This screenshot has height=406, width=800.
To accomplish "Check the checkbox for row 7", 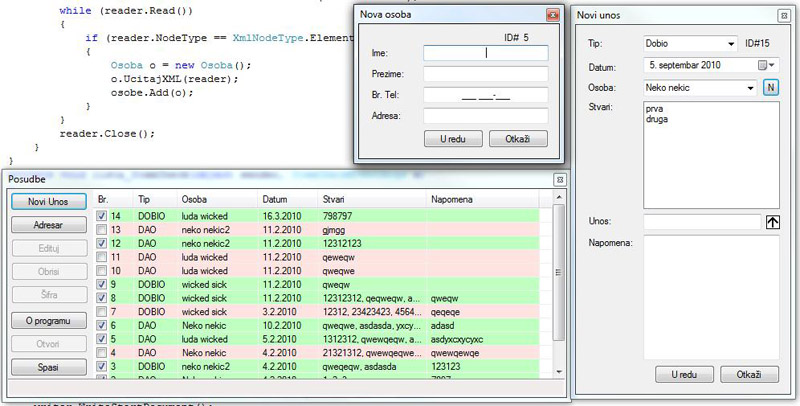I will click(102, 312).
